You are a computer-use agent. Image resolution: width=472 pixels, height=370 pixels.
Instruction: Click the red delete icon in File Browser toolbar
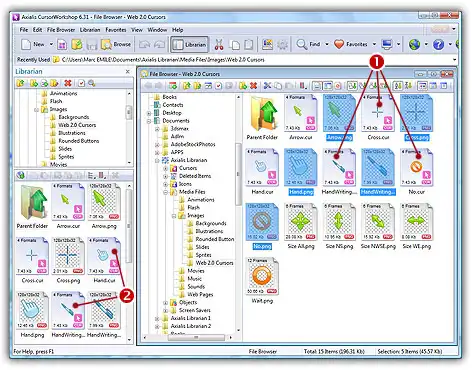click(253, 86)
